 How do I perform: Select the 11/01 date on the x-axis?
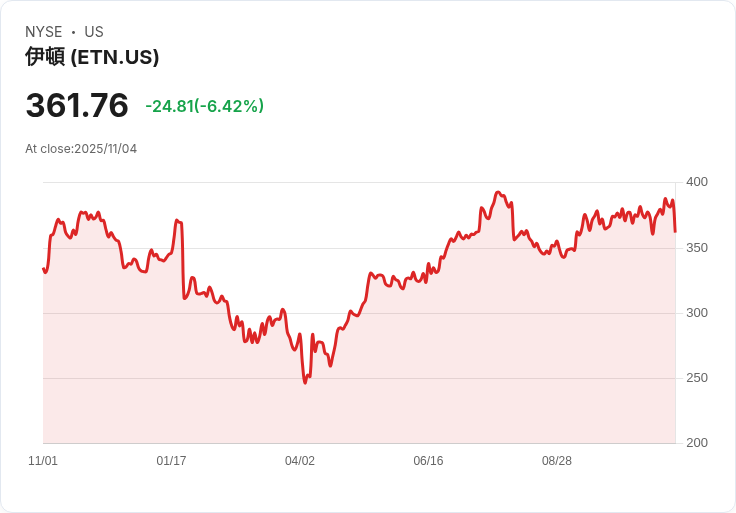point(43,461)
